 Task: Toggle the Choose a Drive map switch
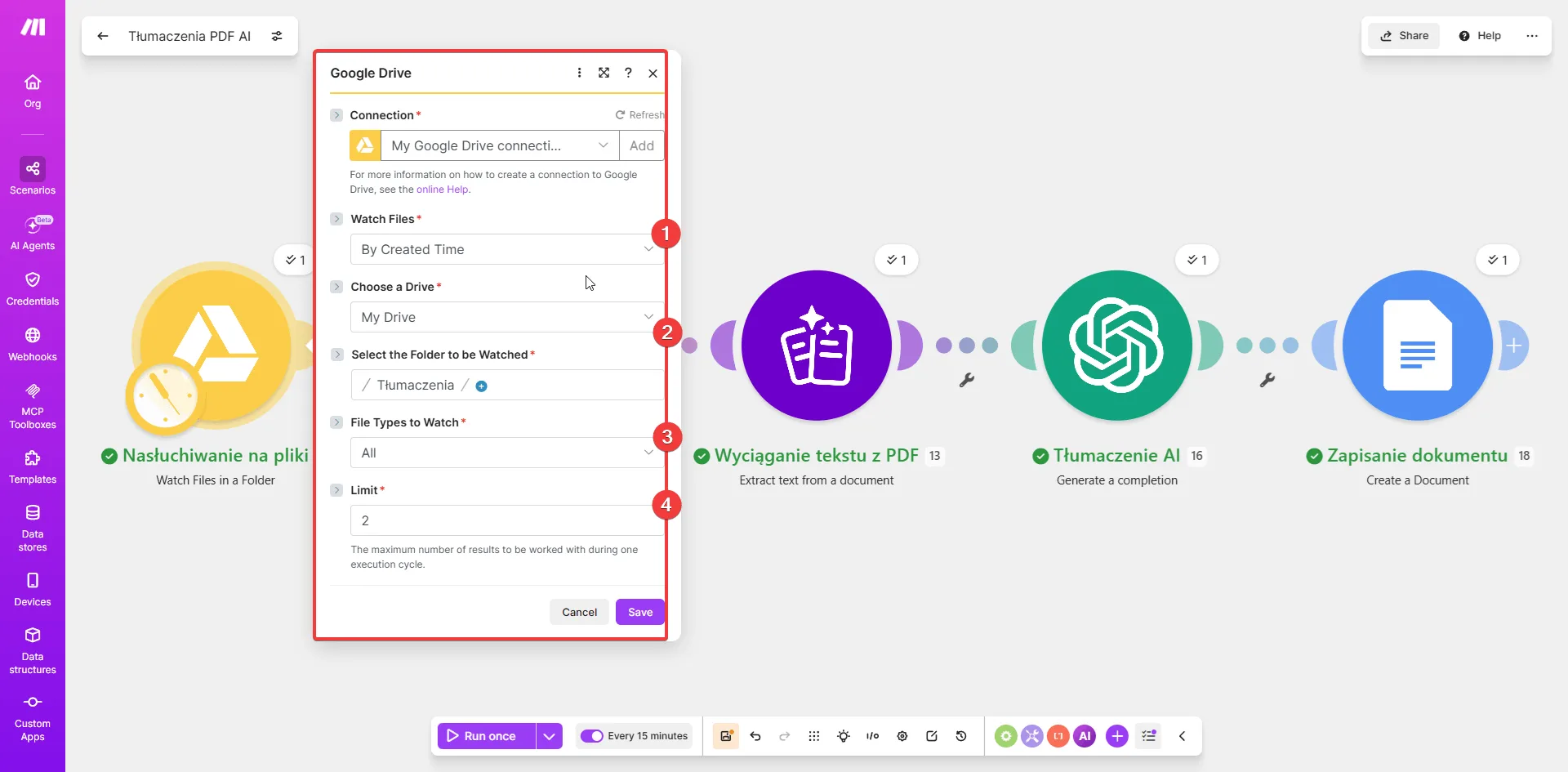pos(336,287)
